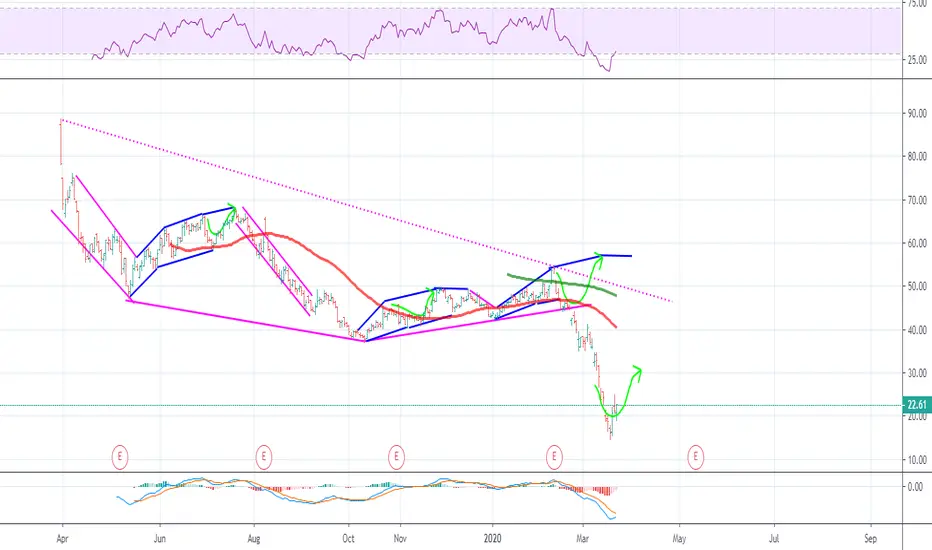Click the 40.00 price scale label
This screenshot has height=550, width=932.
917,329
